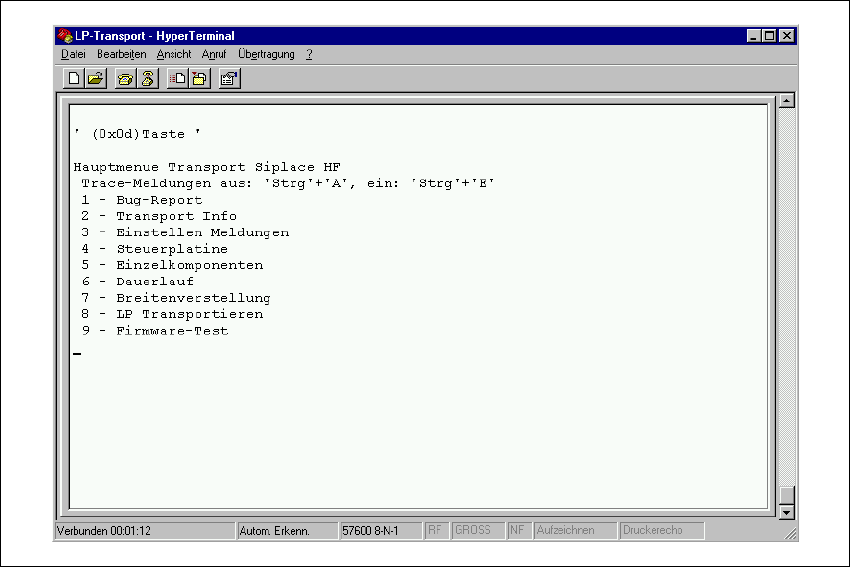Click the Open file folder icon
This screenshot has height=567, width=850.
tap(95, 79)
